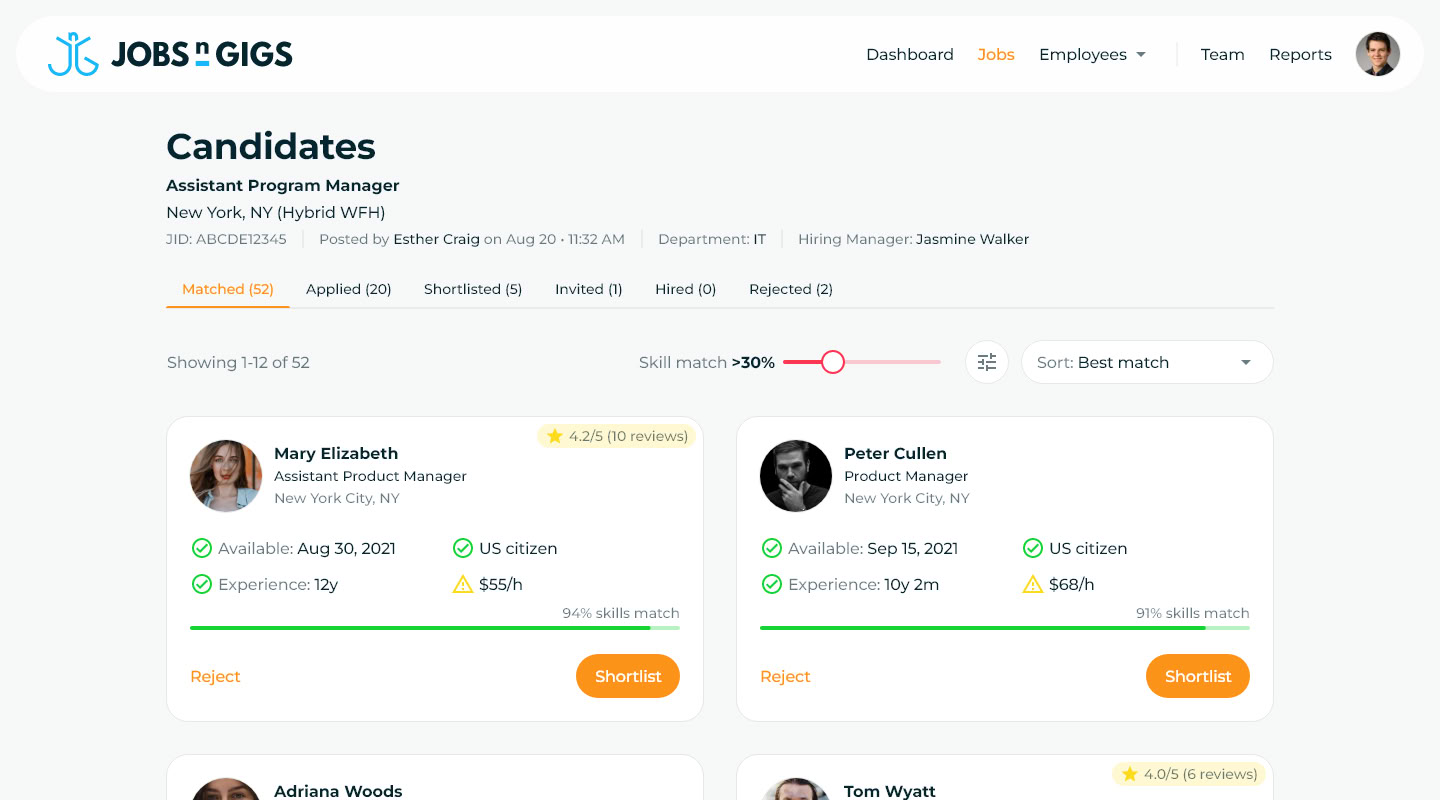Expand the Employees dropdown menu
The width and height of the screenshot is (1440, 800).
(x=1092, y=55)
